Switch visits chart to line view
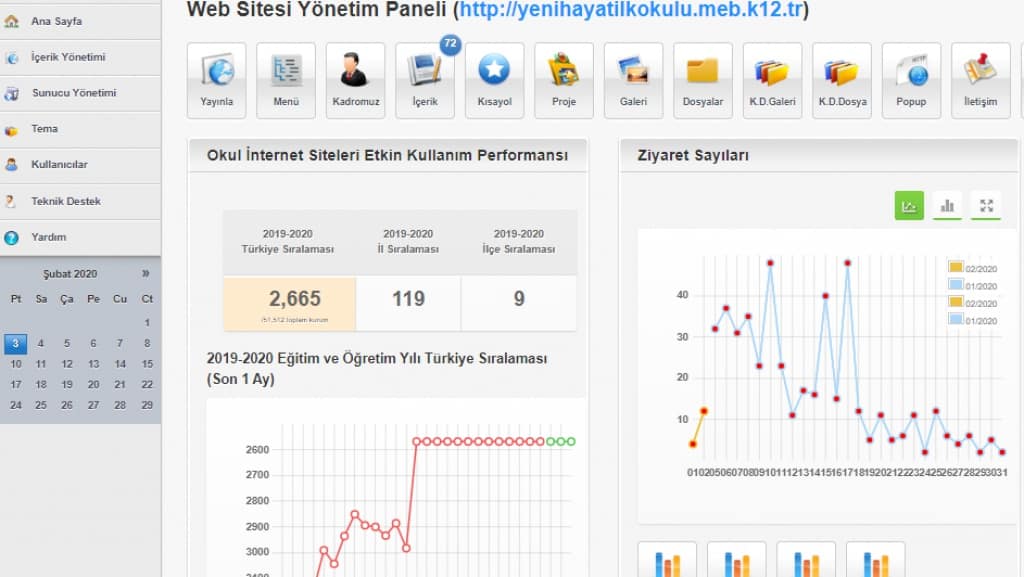1024x577 pixels. pyautogui.click(x=909, y=206)
